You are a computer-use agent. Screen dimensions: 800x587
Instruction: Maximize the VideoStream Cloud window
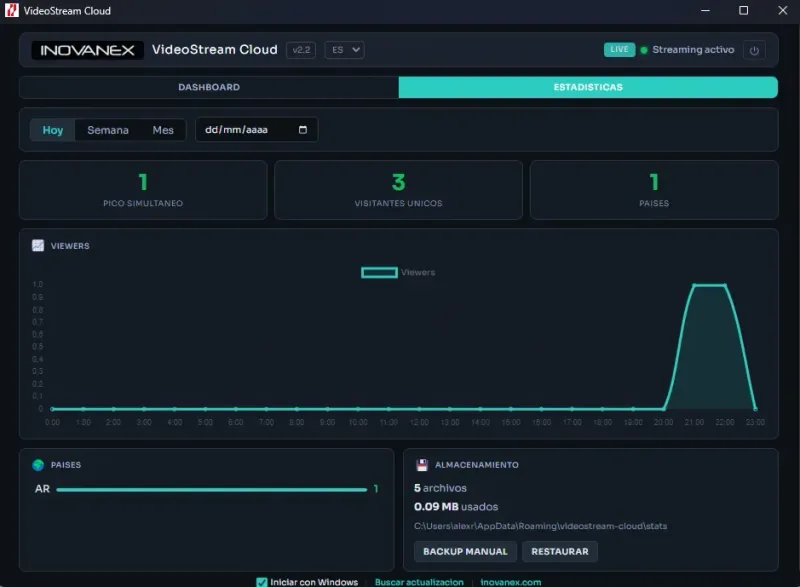point(743,10)
